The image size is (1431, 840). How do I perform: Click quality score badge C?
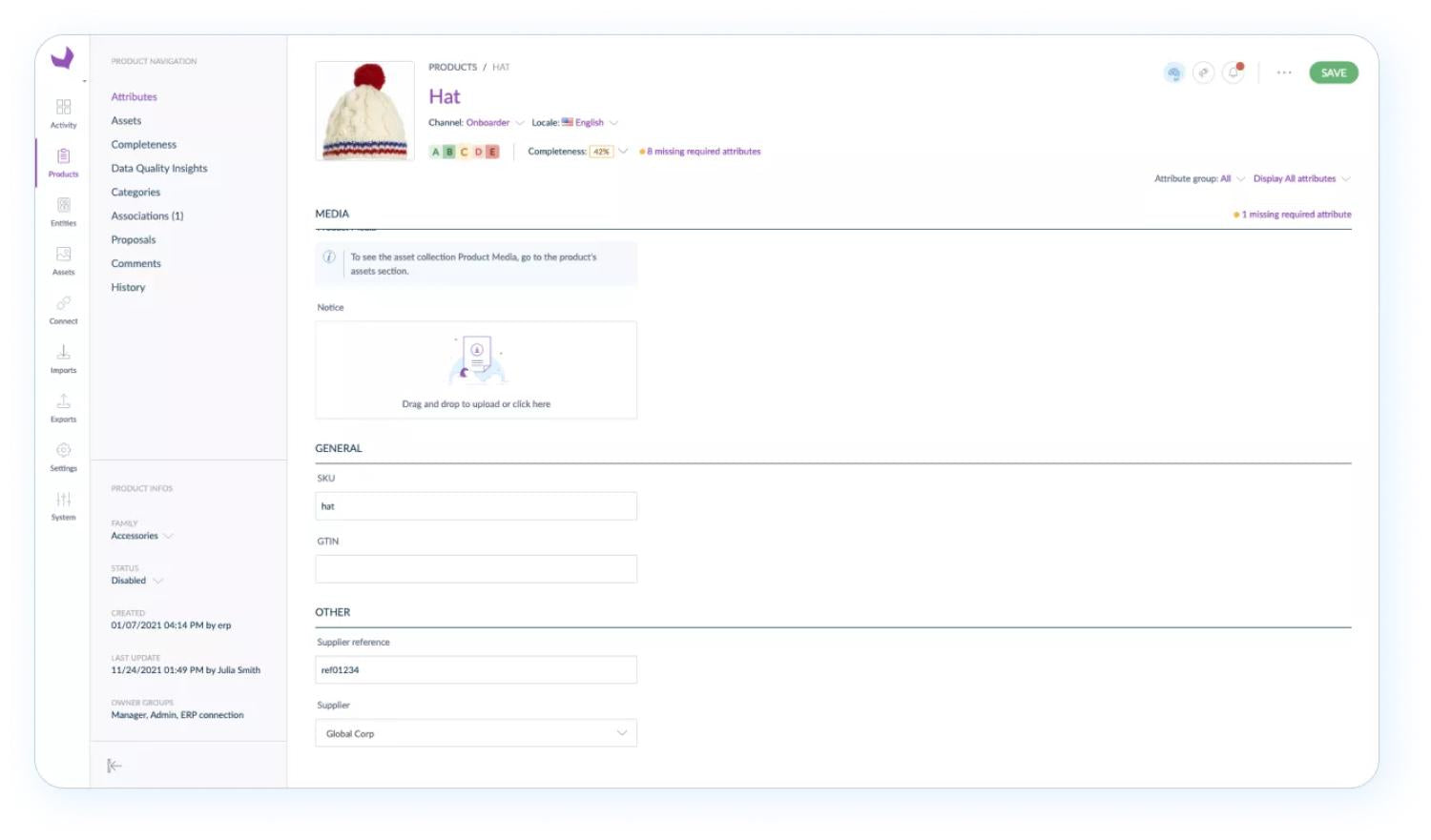[x=465, y=152]
